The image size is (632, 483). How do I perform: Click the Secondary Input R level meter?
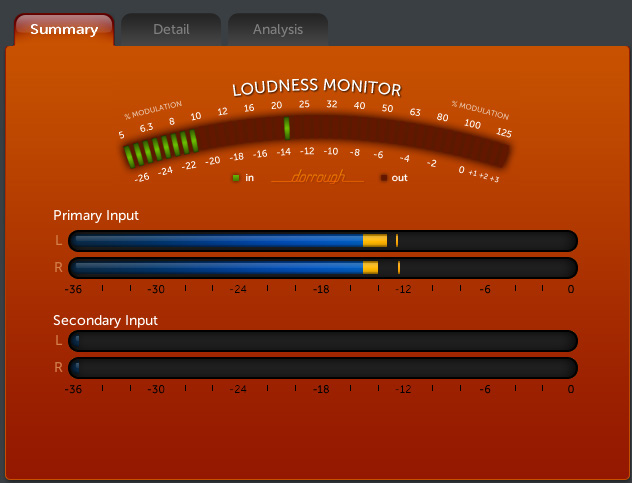coord(323,368)
